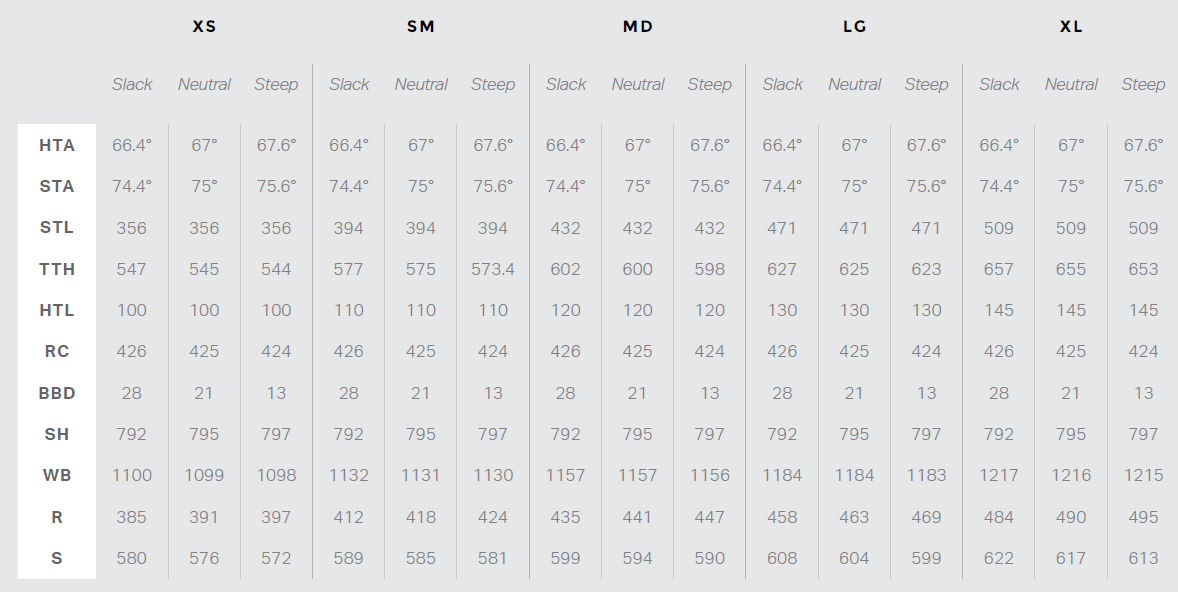
Task: Select the 441 reach value in MD Neutral
Action: pos(637,517)
